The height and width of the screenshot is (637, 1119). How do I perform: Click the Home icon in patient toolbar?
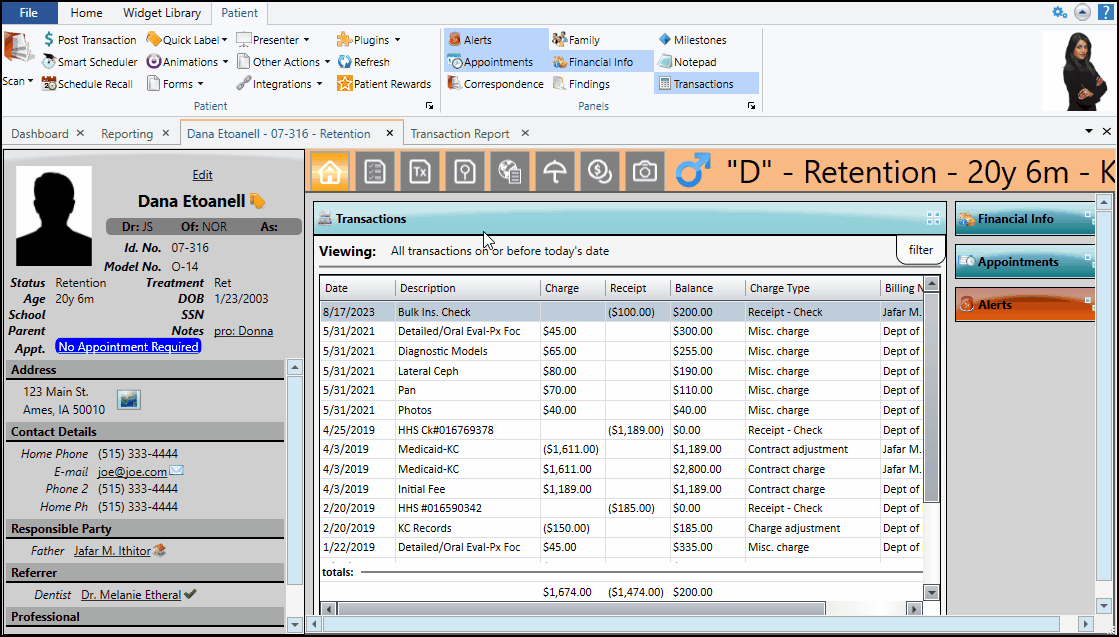pos(330,172)
